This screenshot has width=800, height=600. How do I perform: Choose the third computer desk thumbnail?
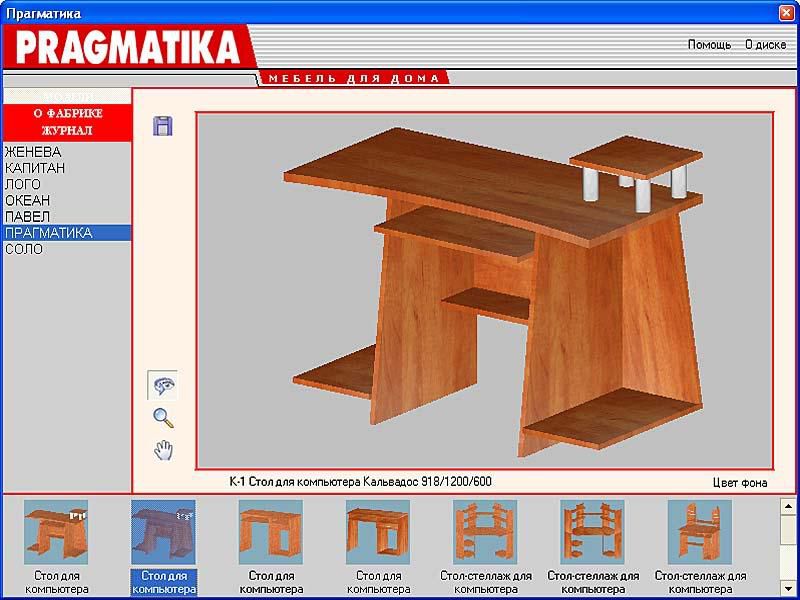point(270,532)
